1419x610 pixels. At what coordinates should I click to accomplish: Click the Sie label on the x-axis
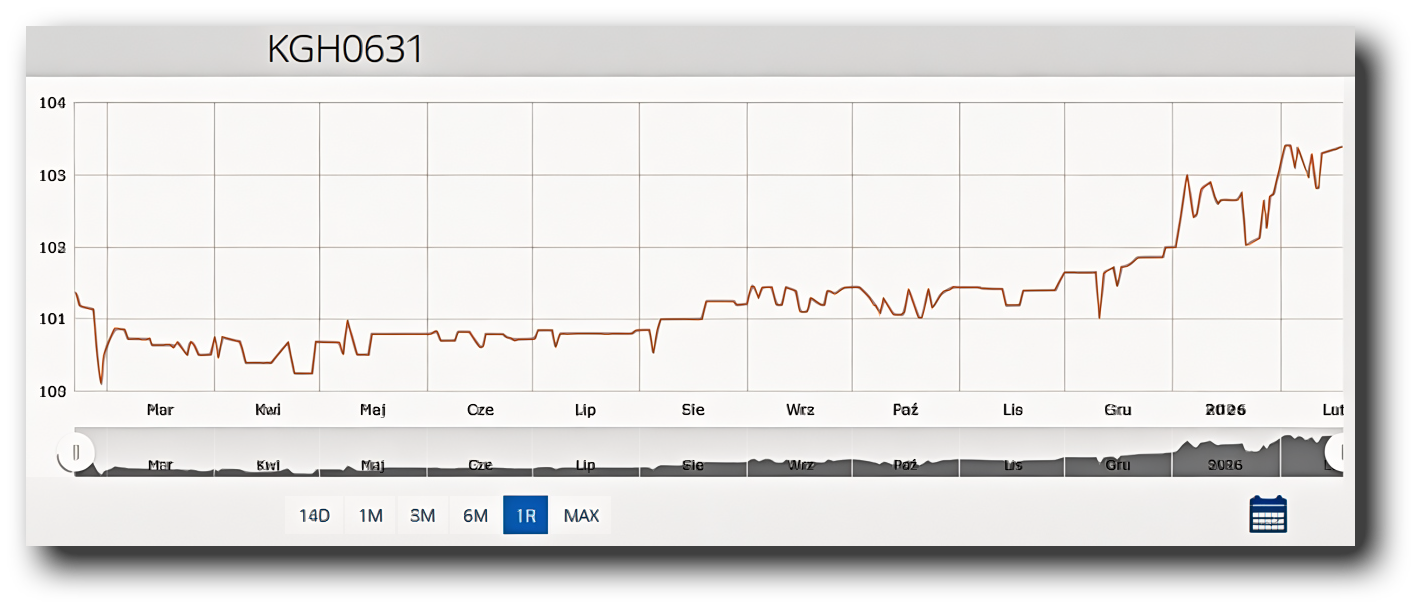[x=693, y=410]
